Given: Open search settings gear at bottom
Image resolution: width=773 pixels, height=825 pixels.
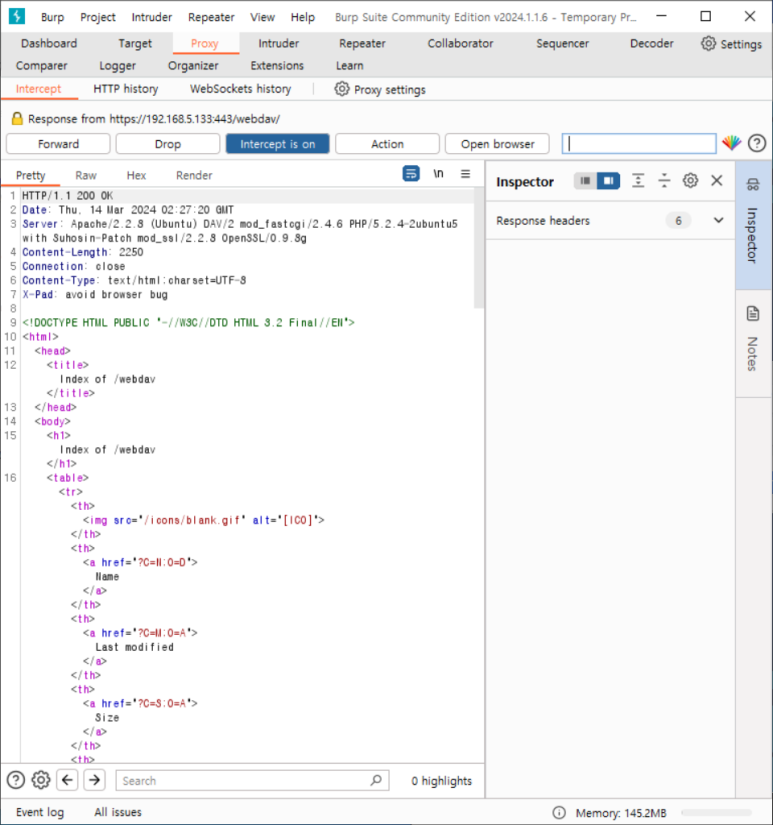Looking at the screenshot, I should pos(41,780).
